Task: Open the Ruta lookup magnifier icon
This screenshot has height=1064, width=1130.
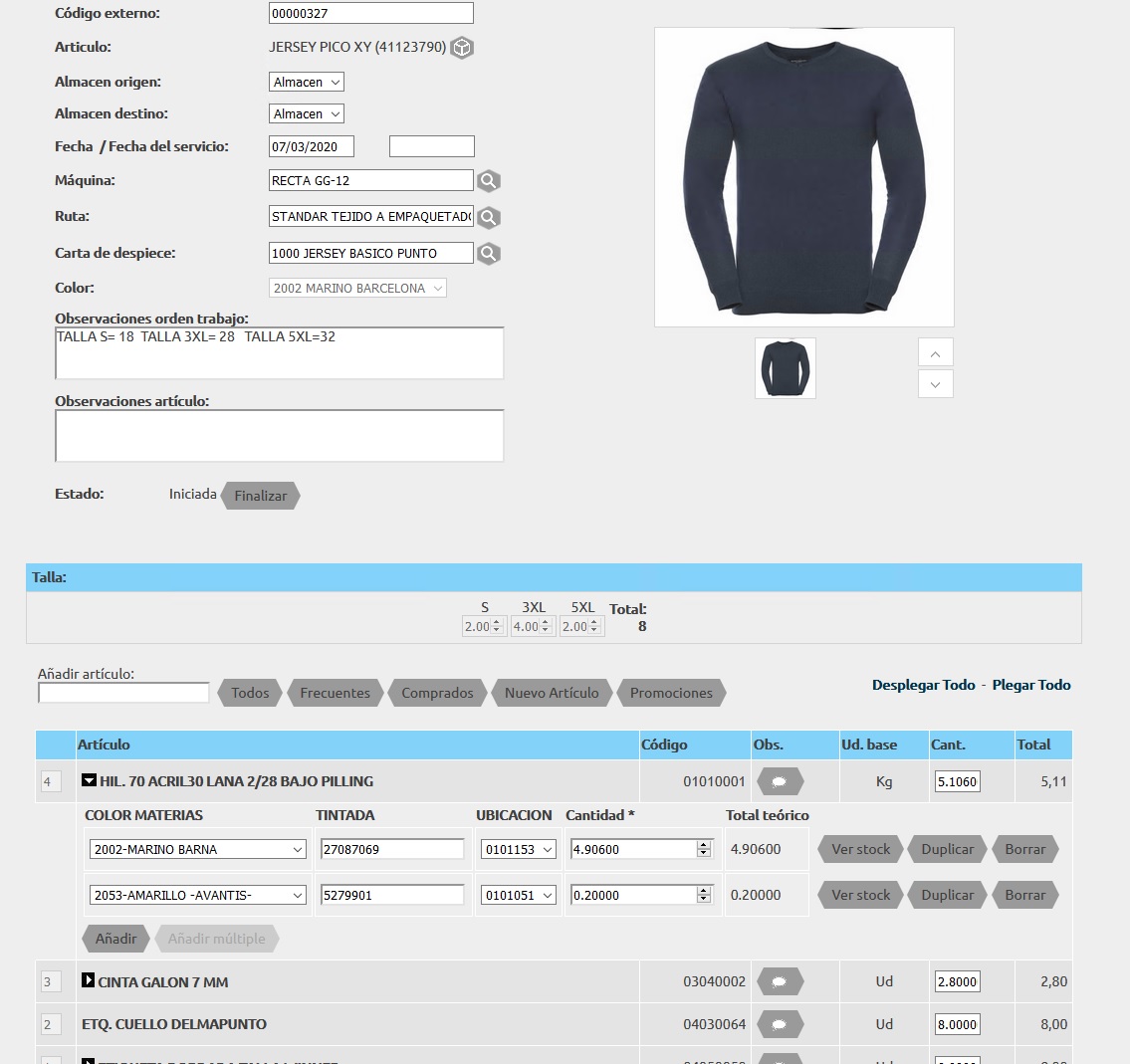Action: pyautogui.click(x=488, y=217)
